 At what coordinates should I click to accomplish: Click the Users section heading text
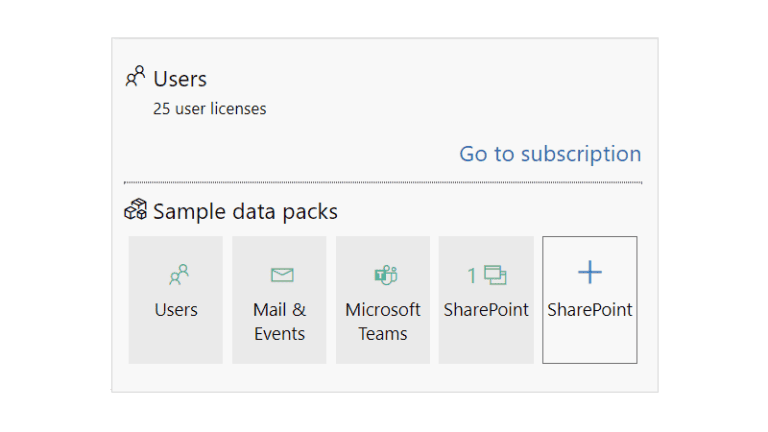pos(180,79)
